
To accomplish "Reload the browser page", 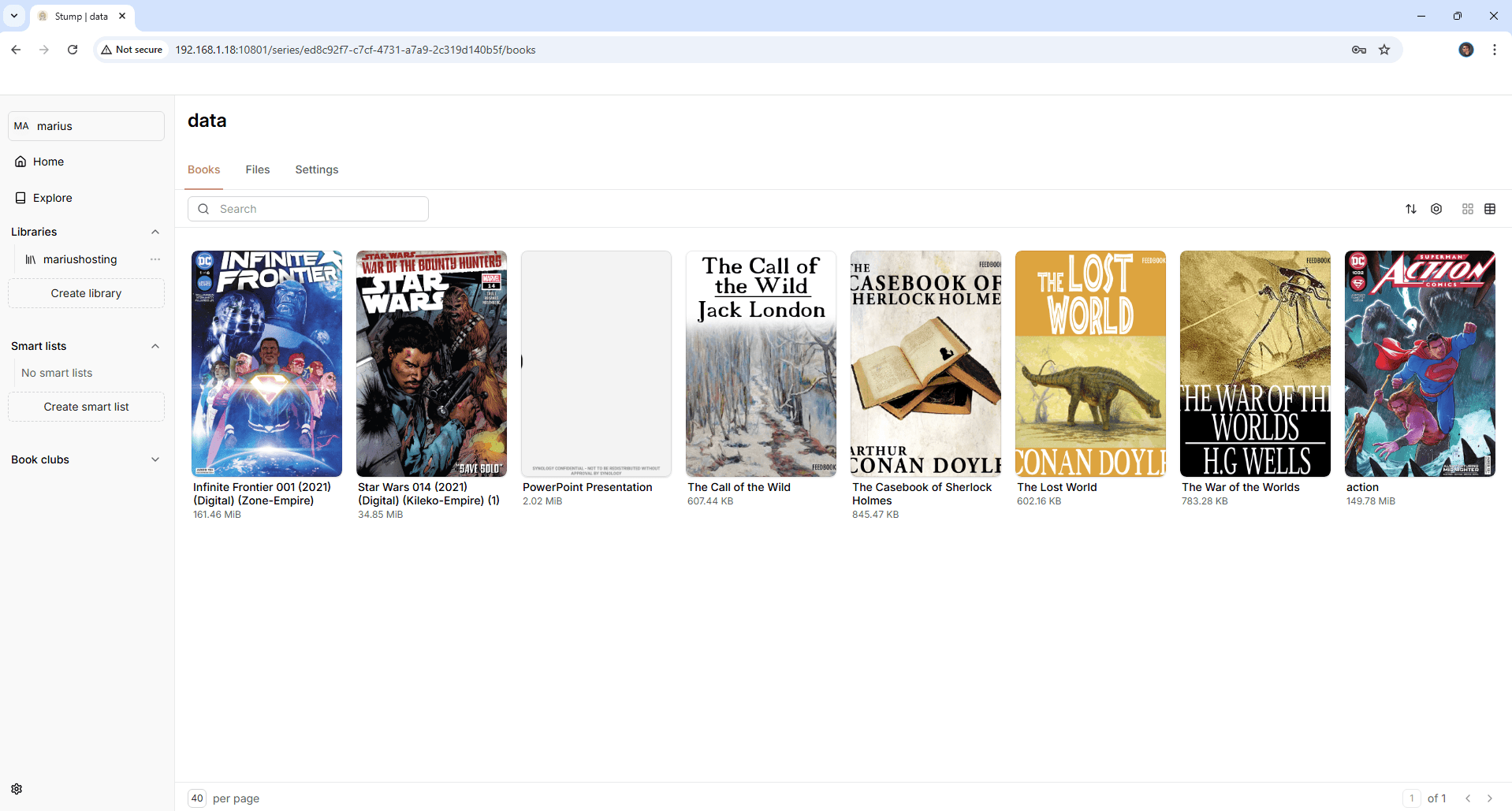I will [x=73, y=50].
